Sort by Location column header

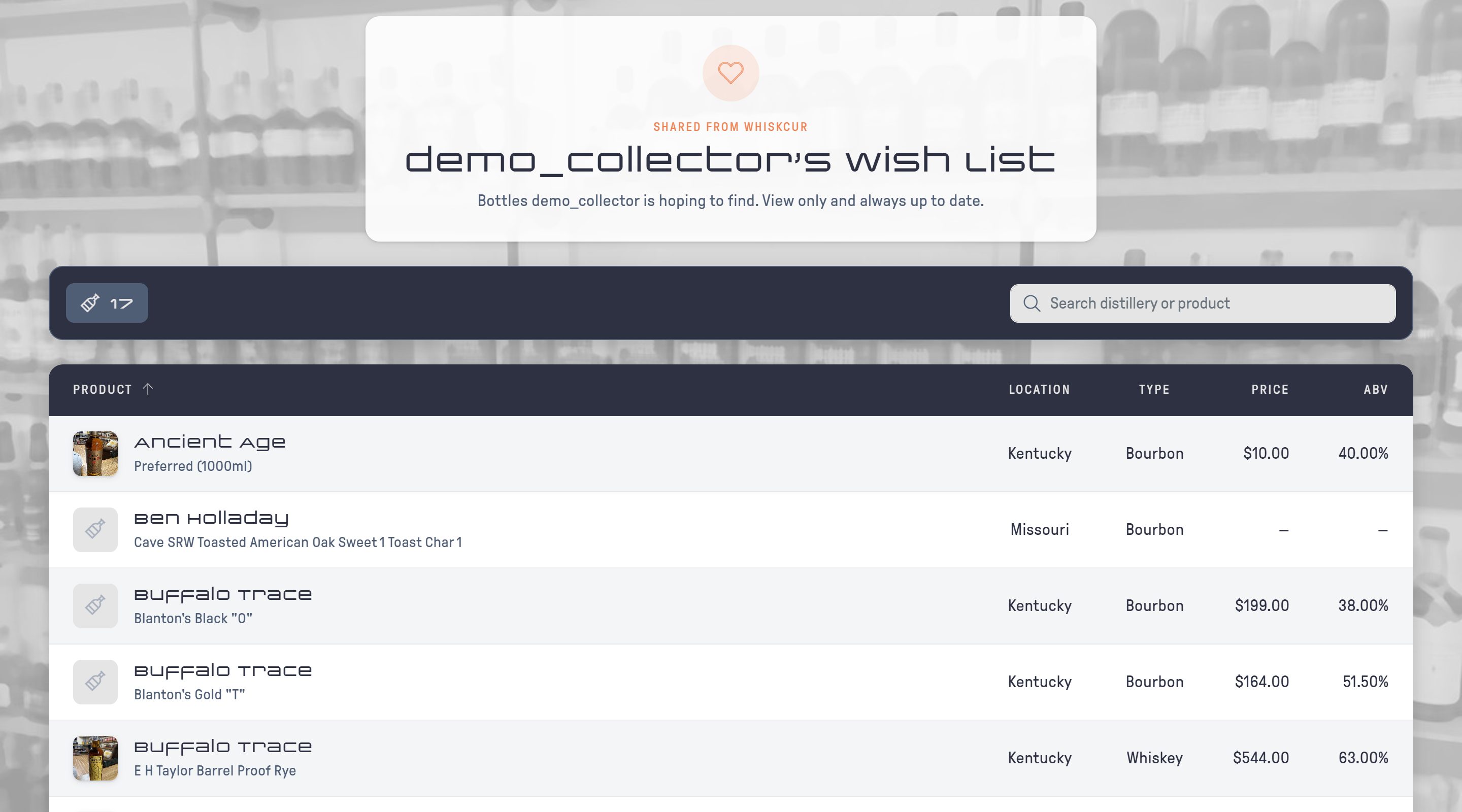coord(1039,389)
